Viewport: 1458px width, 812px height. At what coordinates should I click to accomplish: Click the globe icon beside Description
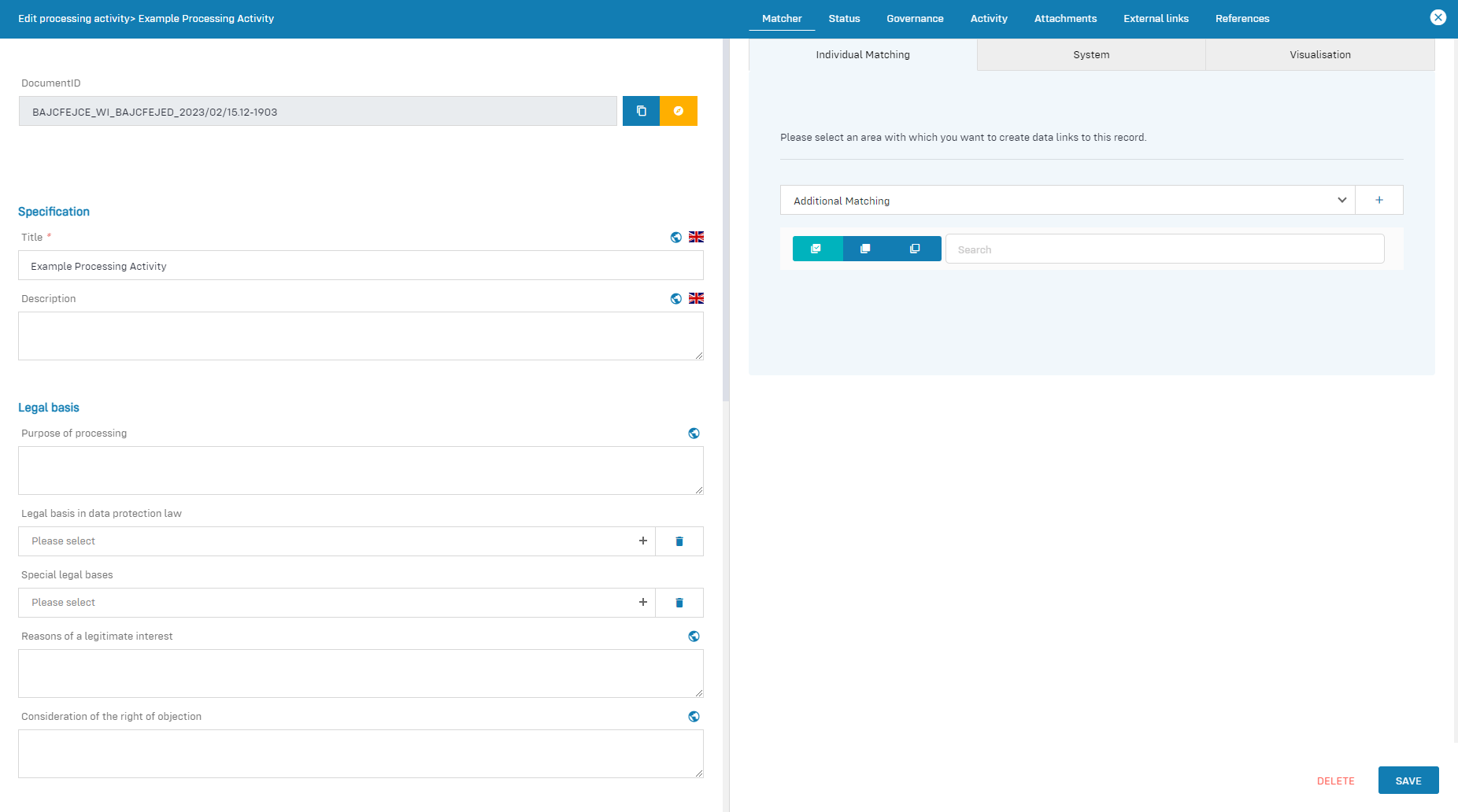coord(675,299)
